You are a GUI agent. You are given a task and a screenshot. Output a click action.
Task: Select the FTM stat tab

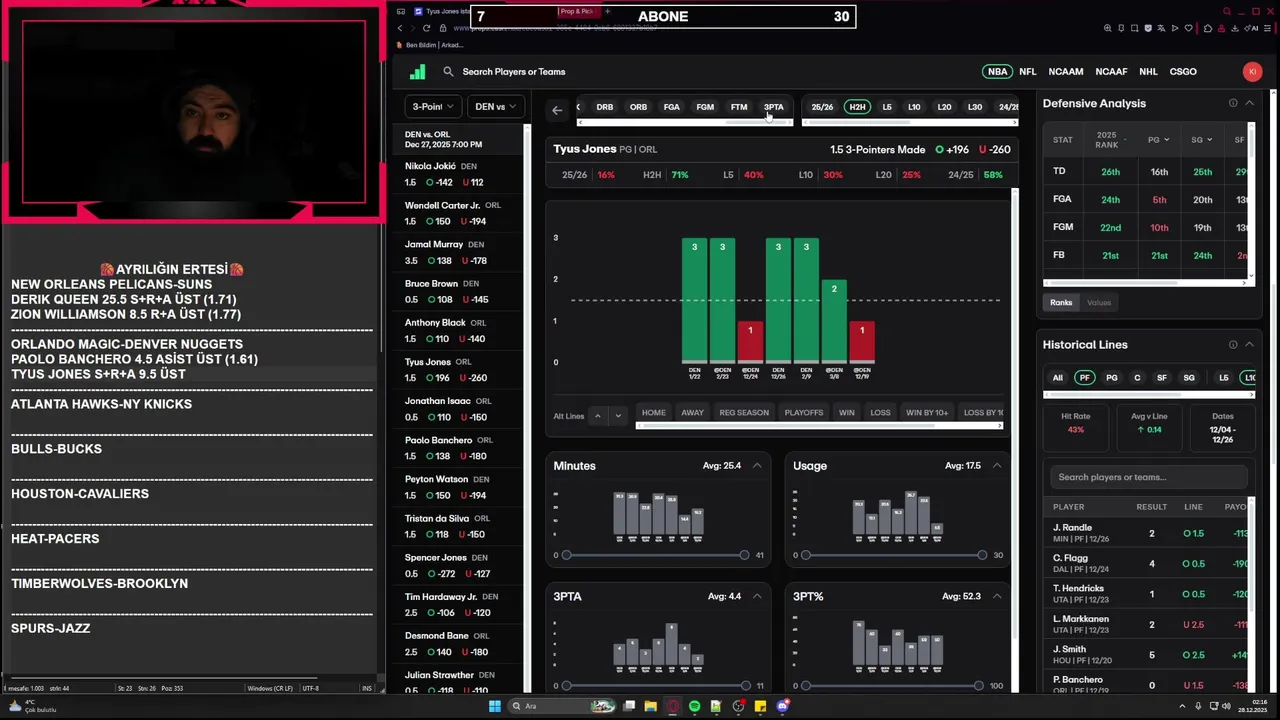click(x=738, y=107)
